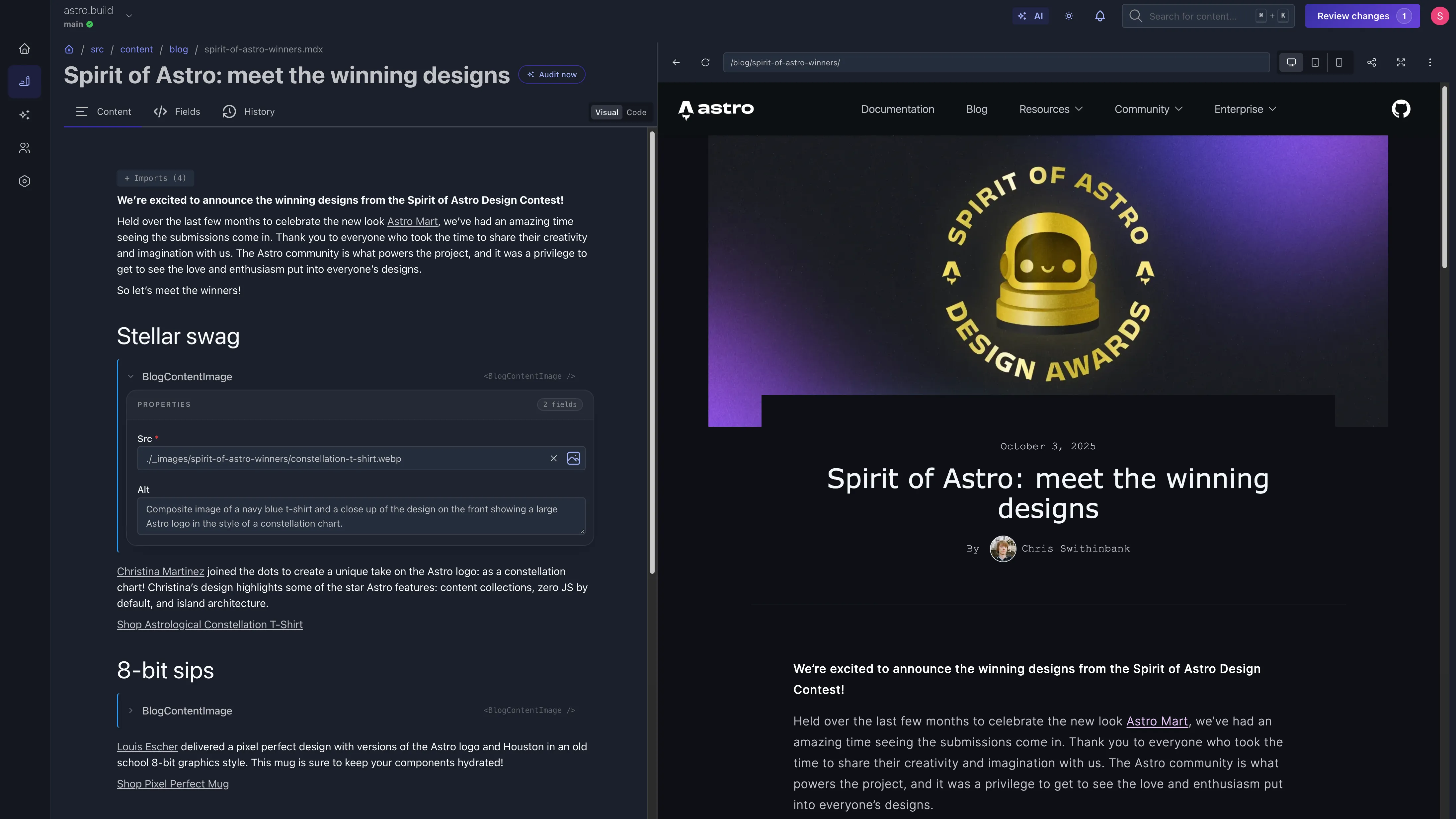Toggle the light/dark theme sun icon
Image resolution: width=1456 pixels, height=819 pixels.
(1068, 16)
